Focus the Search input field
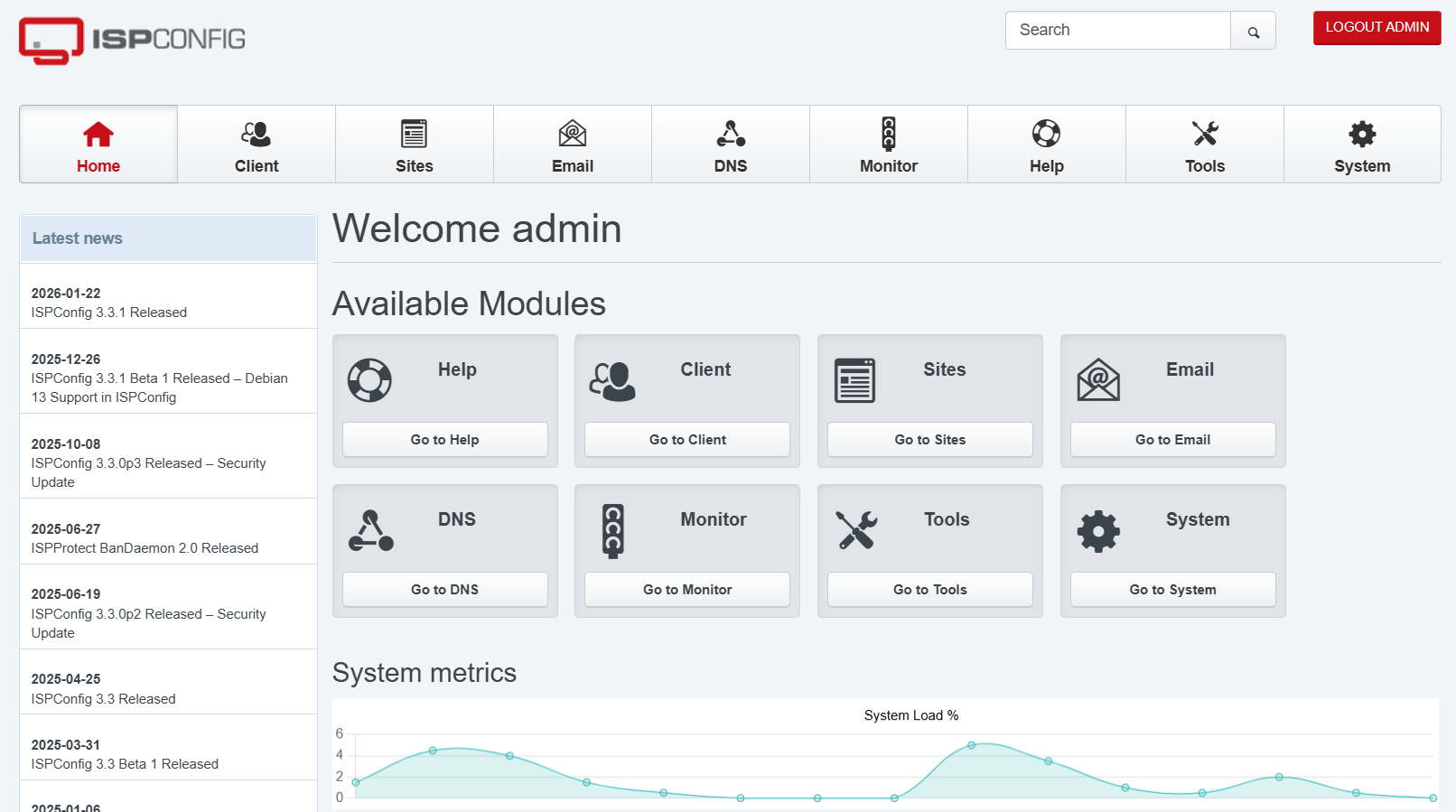Viewport: 1456px width, 812px height. (x=1118, y=31)
